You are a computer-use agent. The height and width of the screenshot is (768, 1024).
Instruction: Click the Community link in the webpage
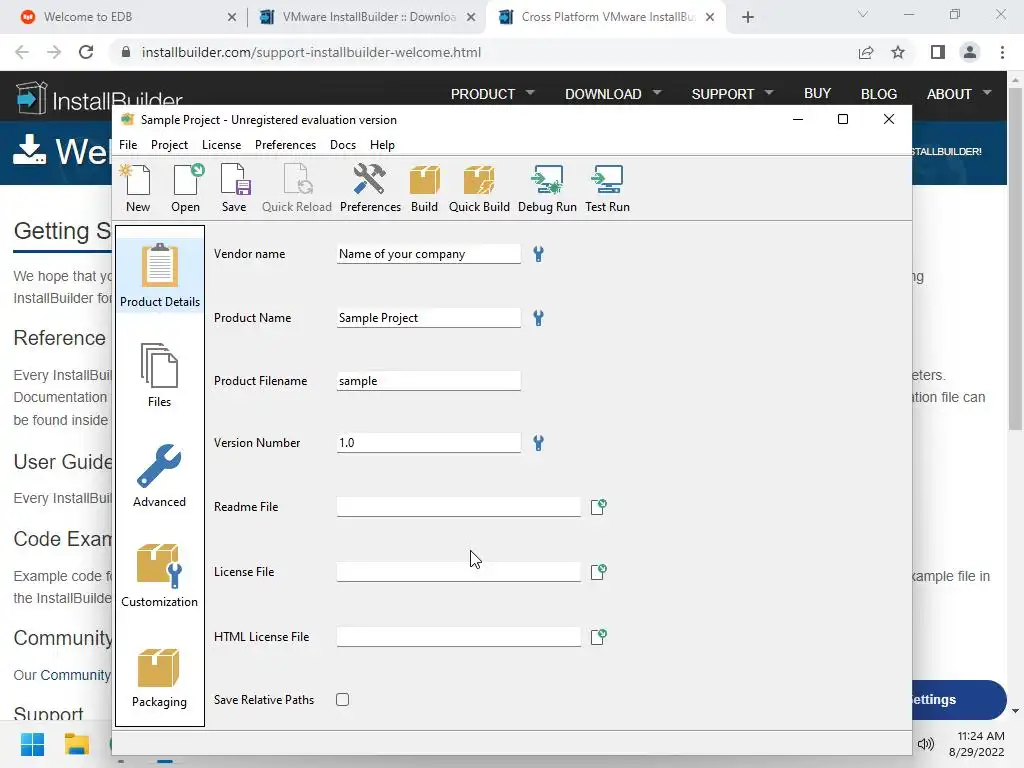[75, 675]
